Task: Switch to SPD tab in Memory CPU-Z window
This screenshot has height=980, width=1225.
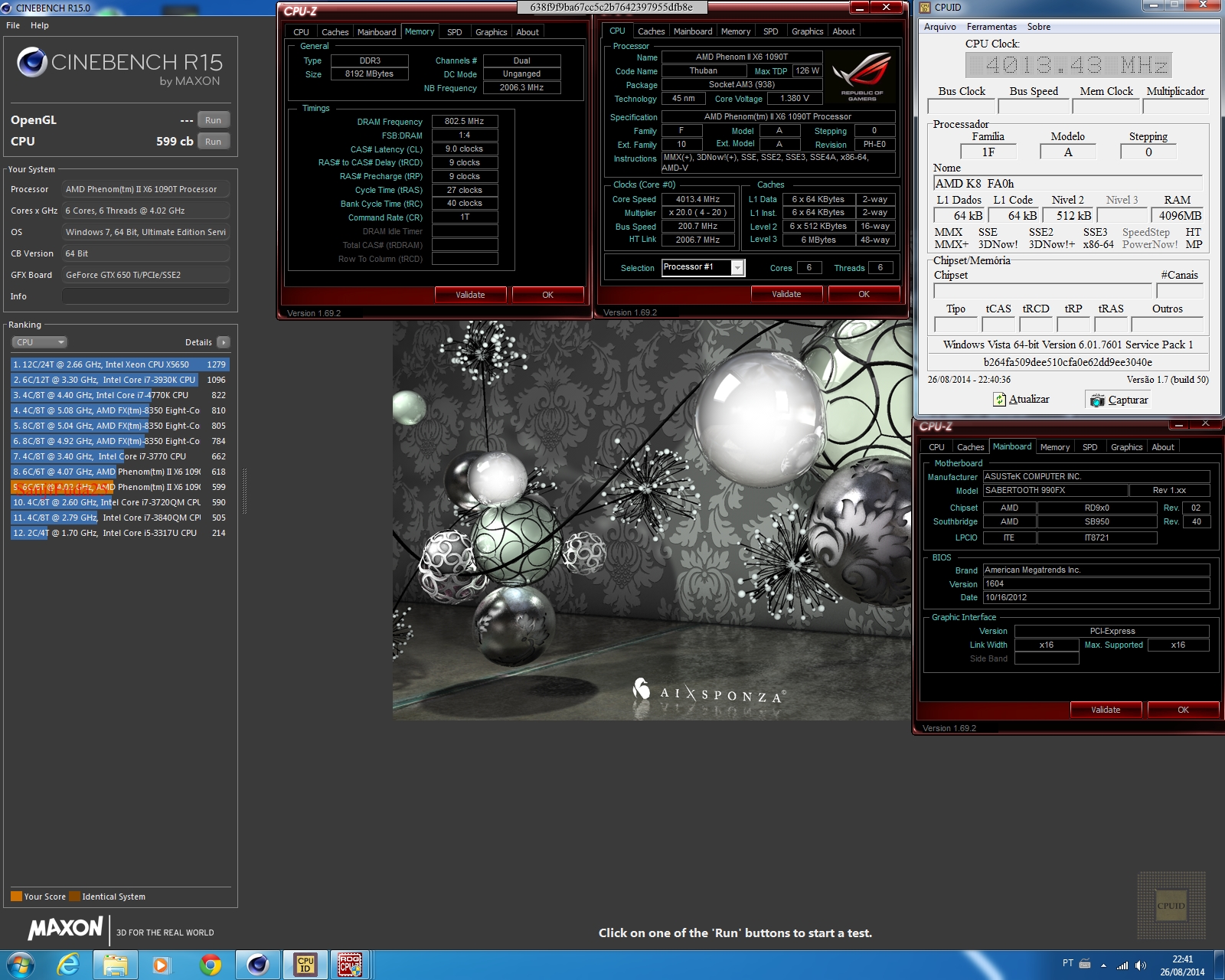Action: pos(455,32)
